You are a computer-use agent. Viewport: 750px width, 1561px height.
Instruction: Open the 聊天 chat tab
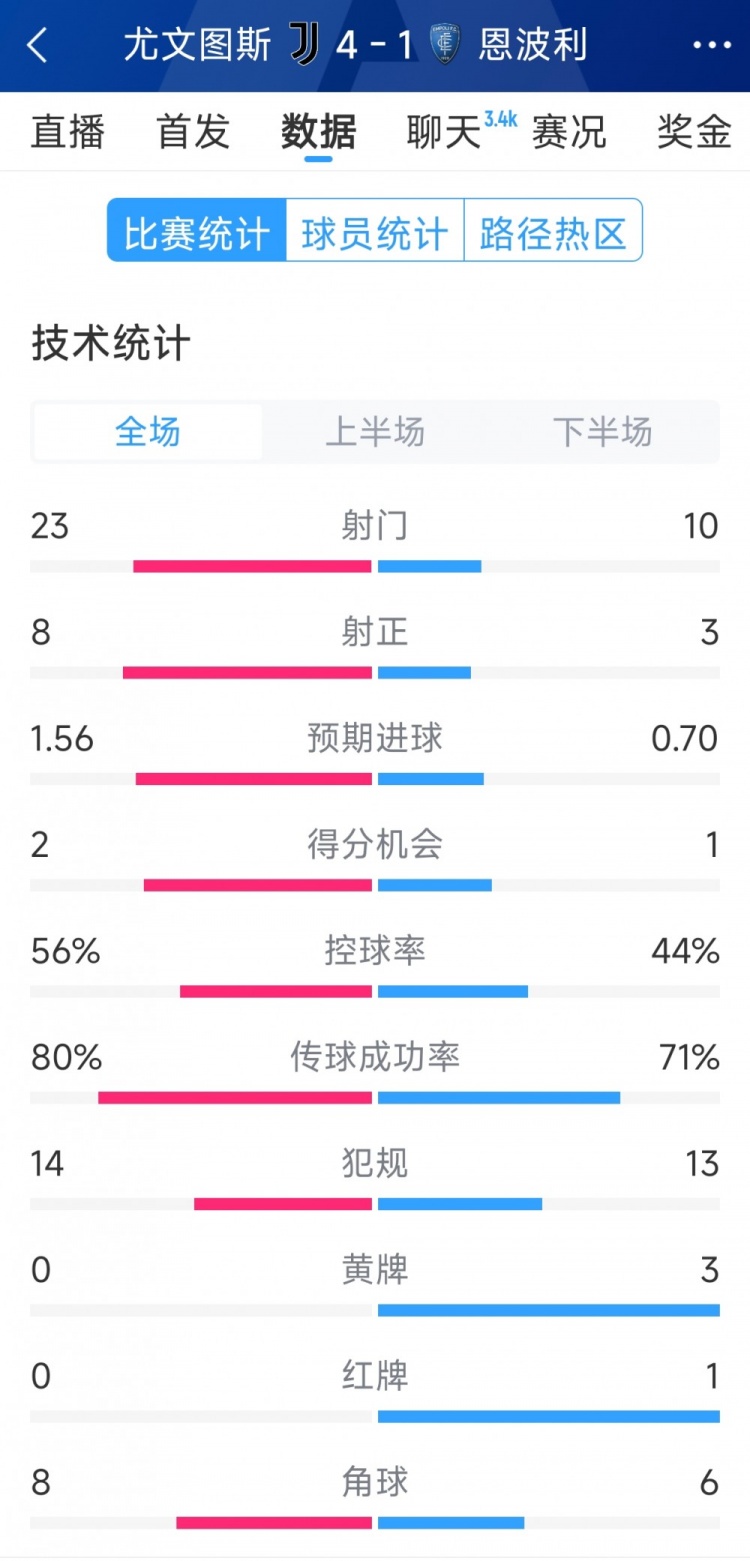pyautogui.click(x=445, y=131)
